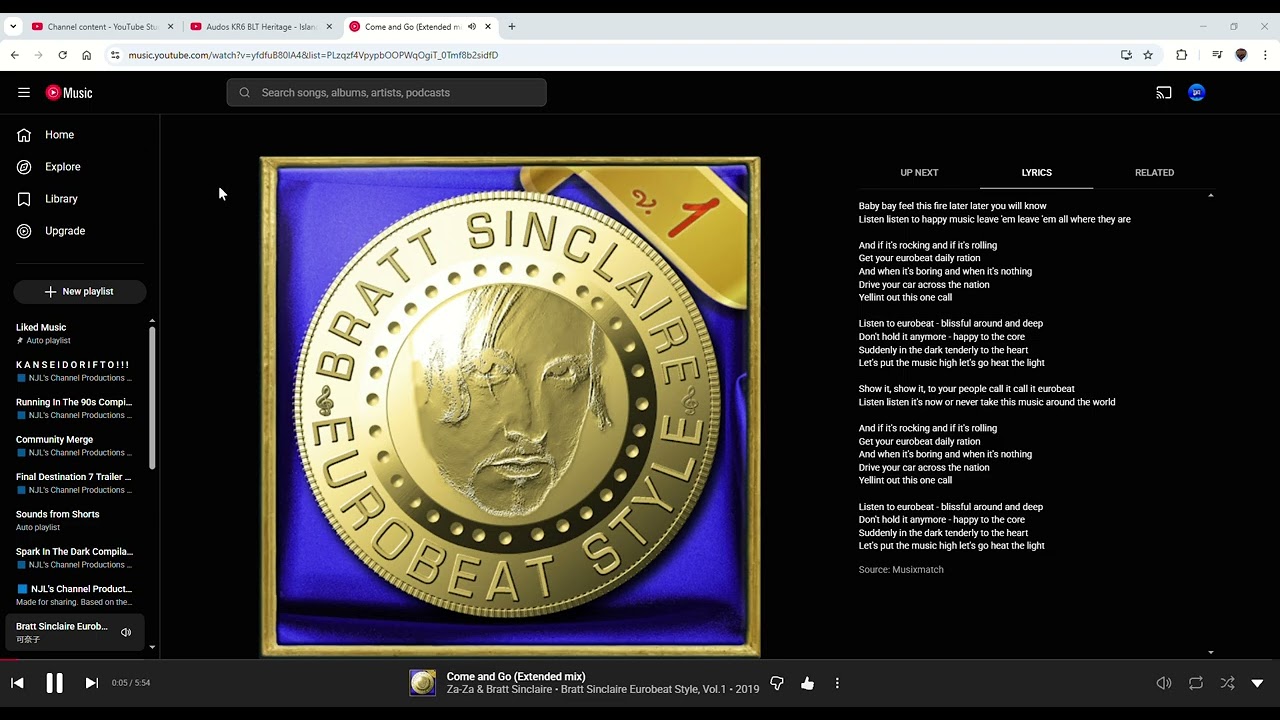The width and height of the screenshot is (1280, 720).
Task: Click the song thumbnail in player bar
Action: click(x=423, y=683)
